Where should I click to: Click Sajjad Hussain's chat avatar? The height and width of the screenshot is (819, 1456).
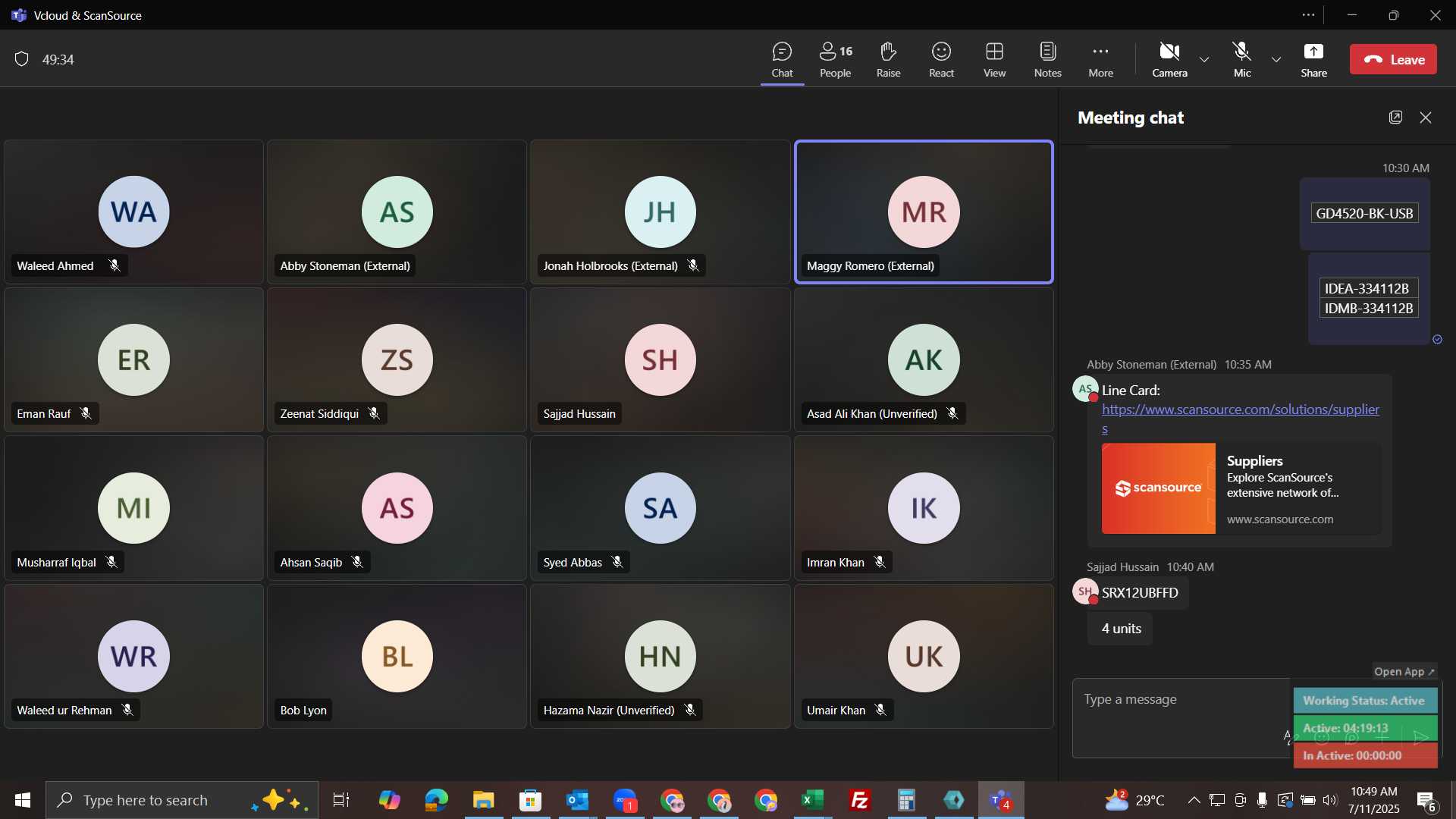tap(1085, 591)
